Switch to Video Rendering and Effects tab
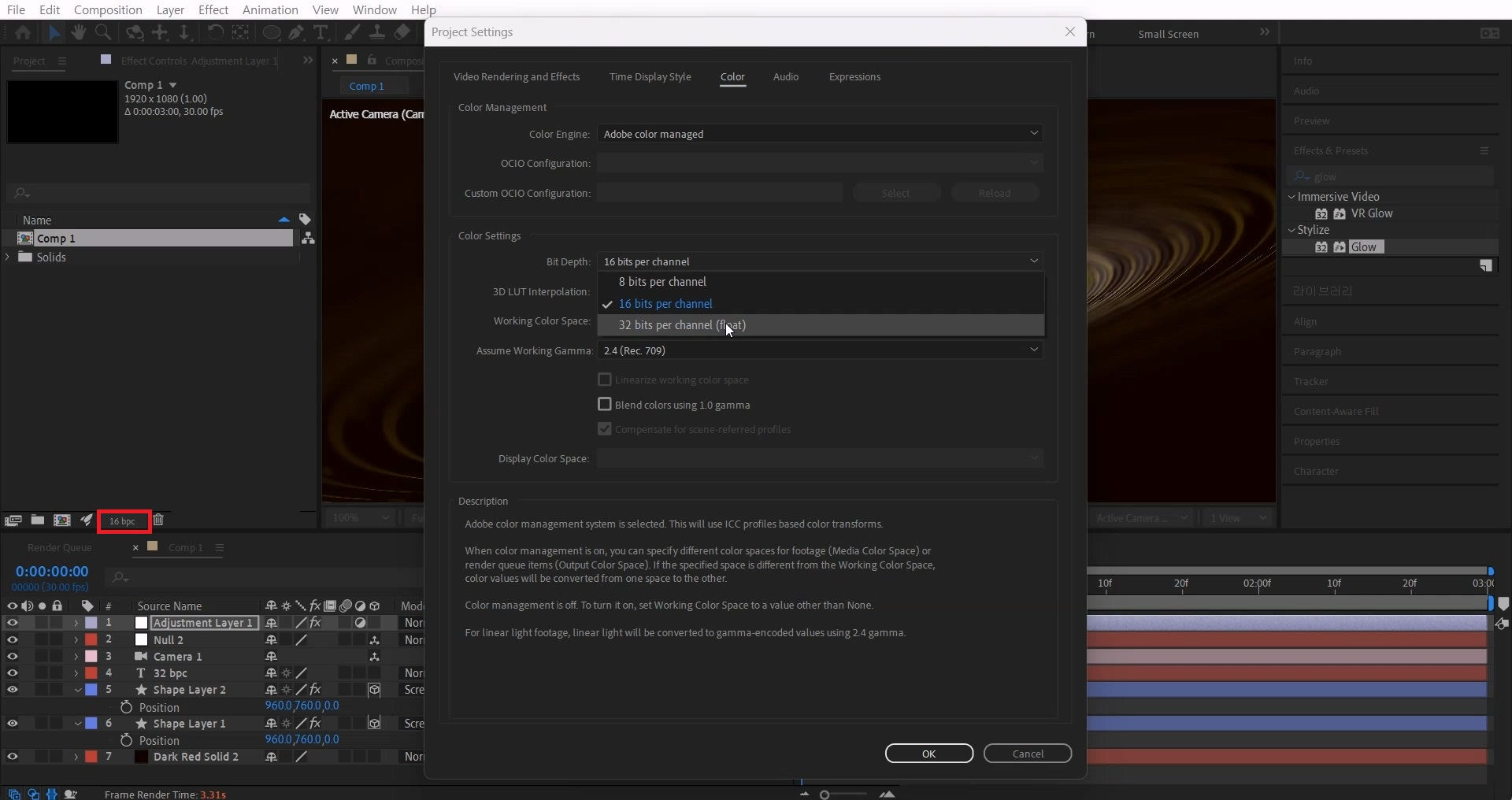 517,76
